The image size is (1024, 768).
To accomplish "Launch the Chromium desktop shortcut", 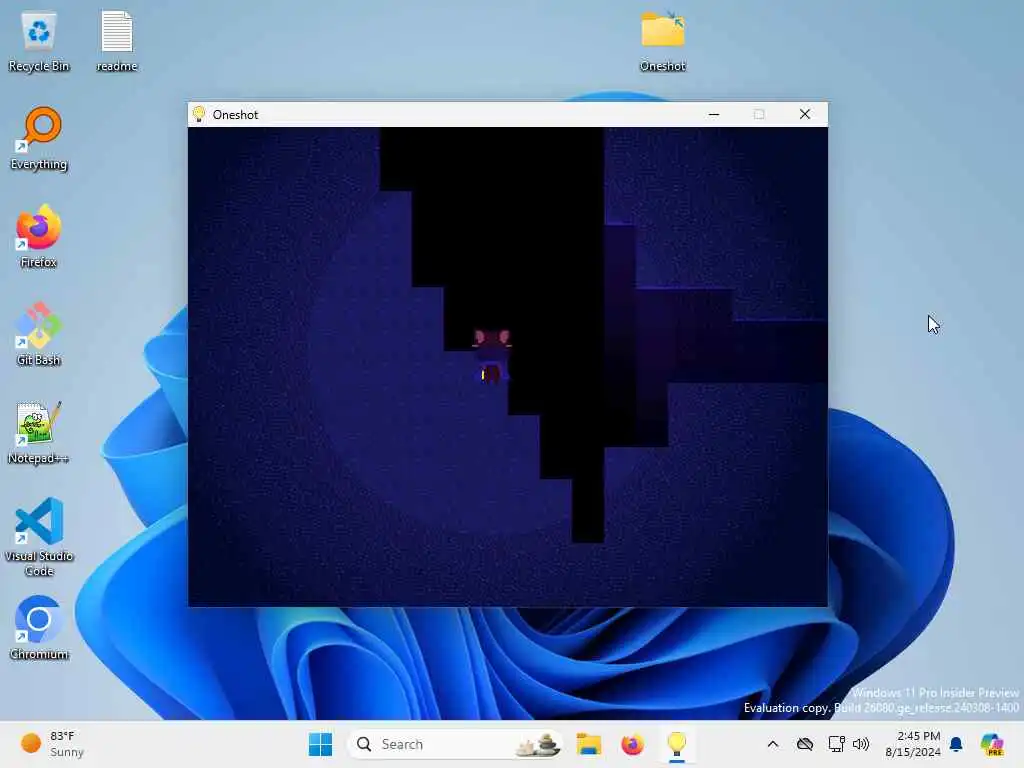I will tap(39, 628).
